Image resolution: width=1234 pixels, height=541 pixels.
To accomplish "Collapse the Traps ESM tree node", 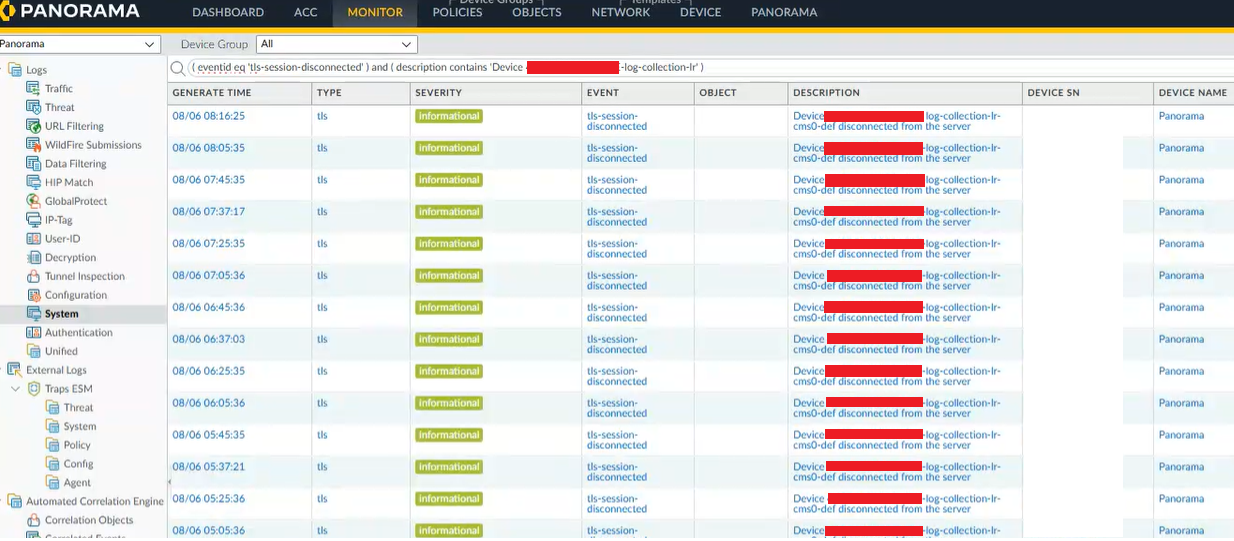I will [x=16, y=388].
